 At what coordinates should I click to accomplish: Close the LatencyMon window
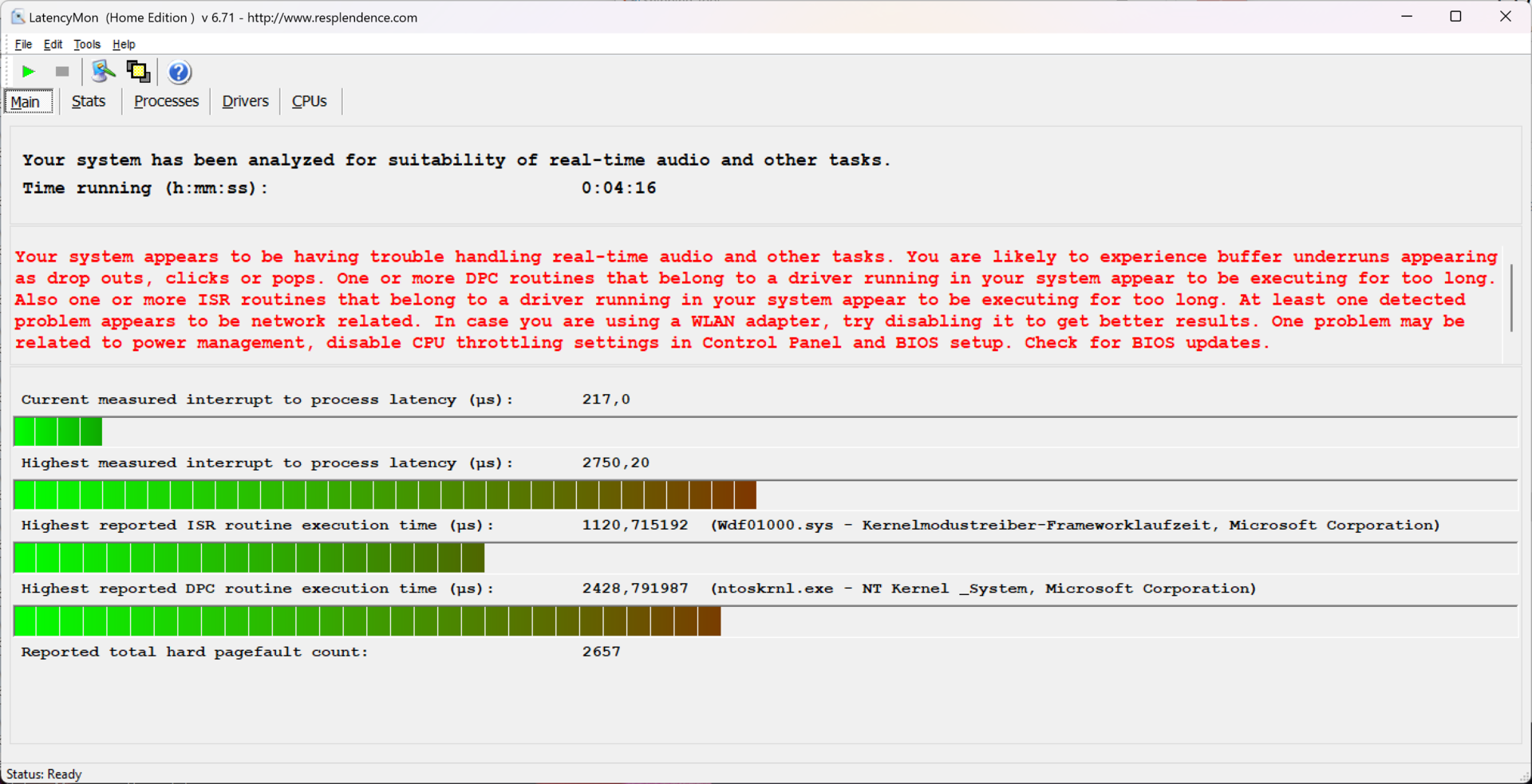(x=1506, y=17)
